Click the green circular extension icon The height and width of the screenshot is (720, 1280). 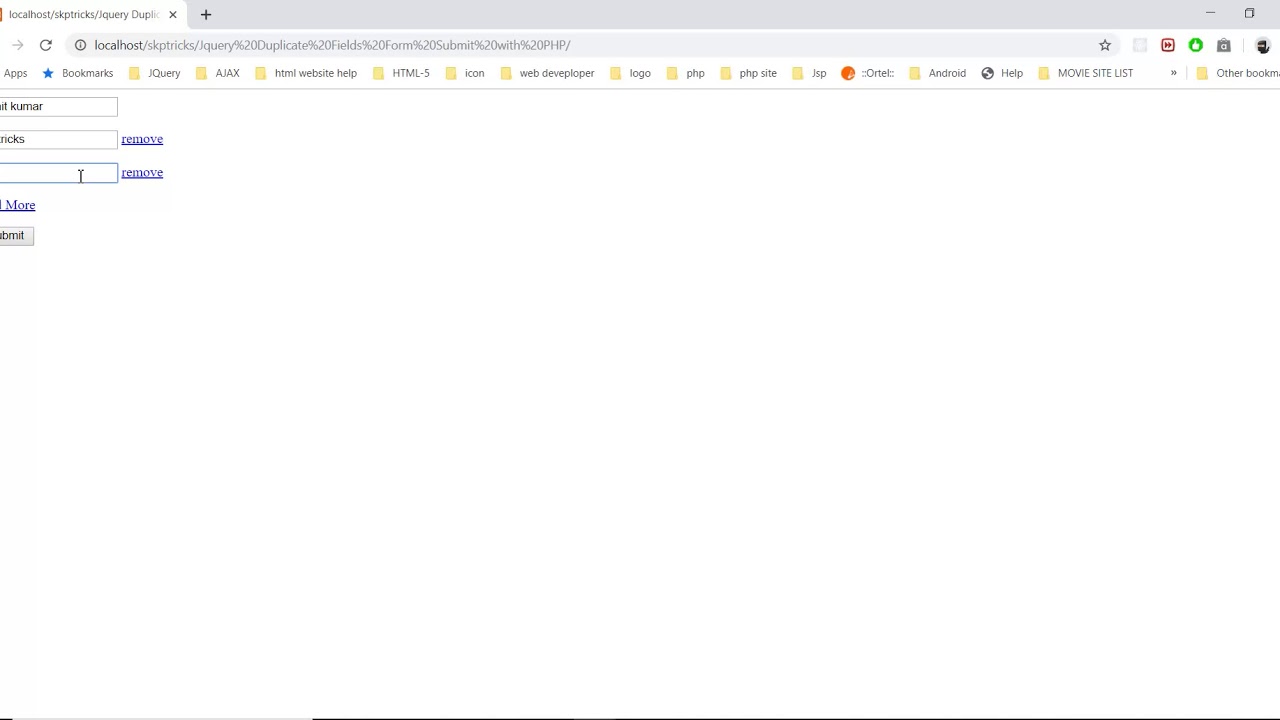[1196, 45]
